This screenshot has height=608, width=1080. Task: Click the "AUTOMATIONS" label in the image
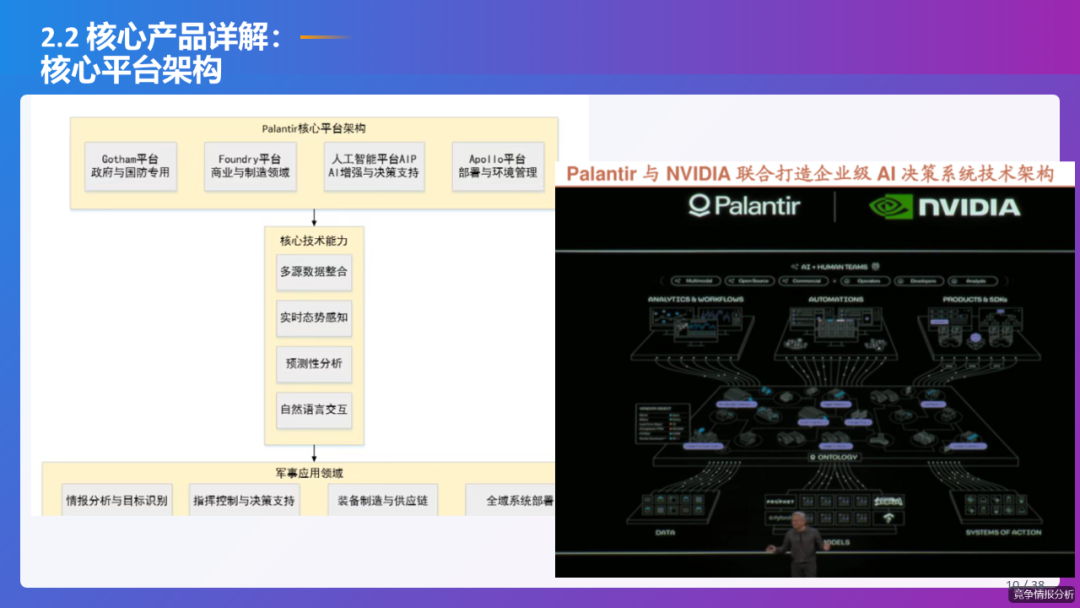click(x=835, y=300)
